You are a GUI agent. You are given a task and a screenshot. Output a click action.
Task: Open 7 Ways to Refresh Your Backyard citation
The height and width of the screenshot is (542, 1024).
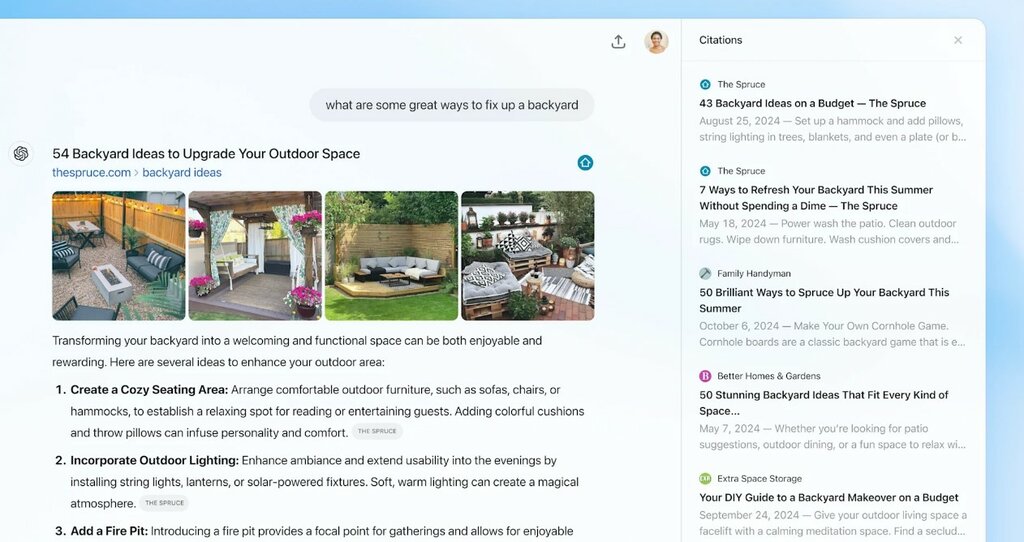[x=816, y=198]
